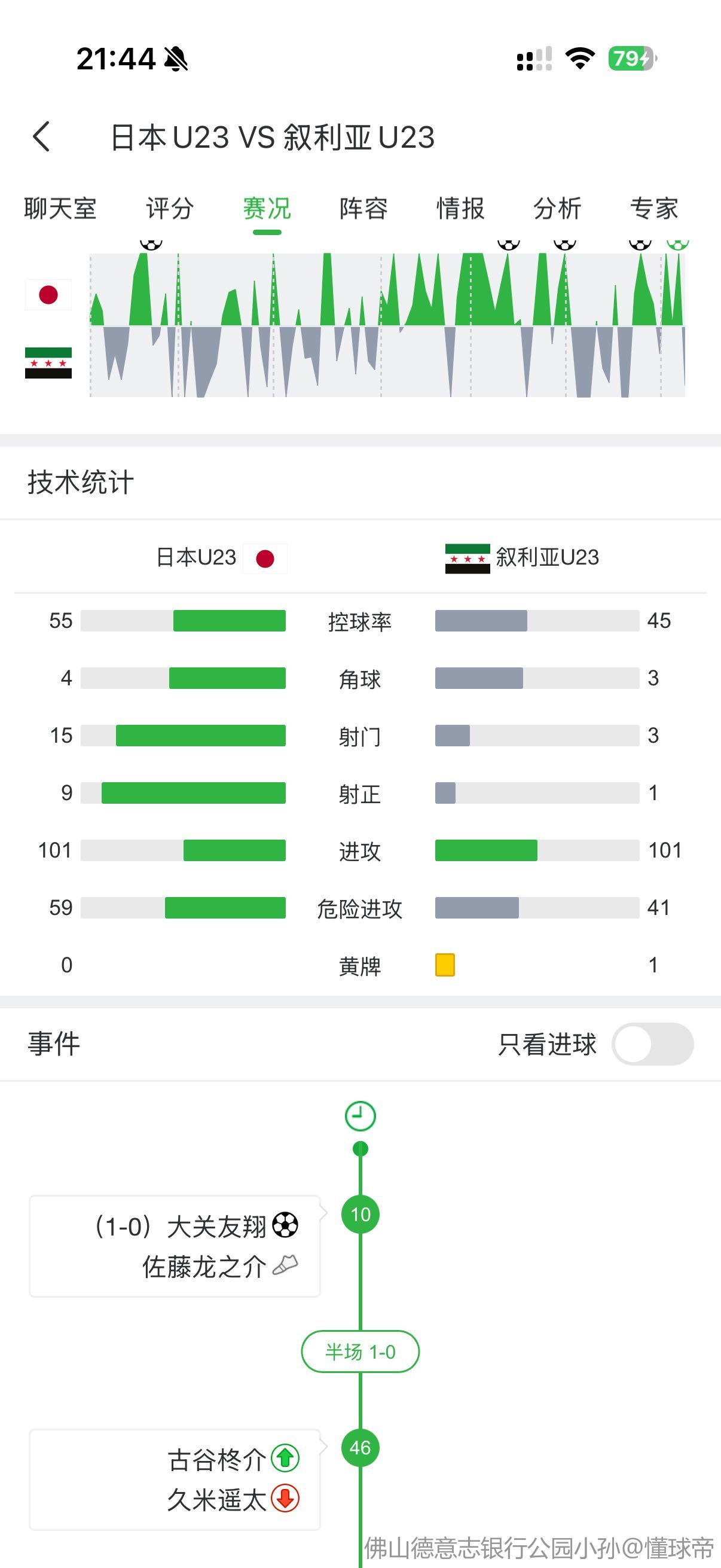Tap Japan's green 控球率 possession bar
Viewport: 721px width, 1568px height.
pyautogui.click(x=230, y=620)
